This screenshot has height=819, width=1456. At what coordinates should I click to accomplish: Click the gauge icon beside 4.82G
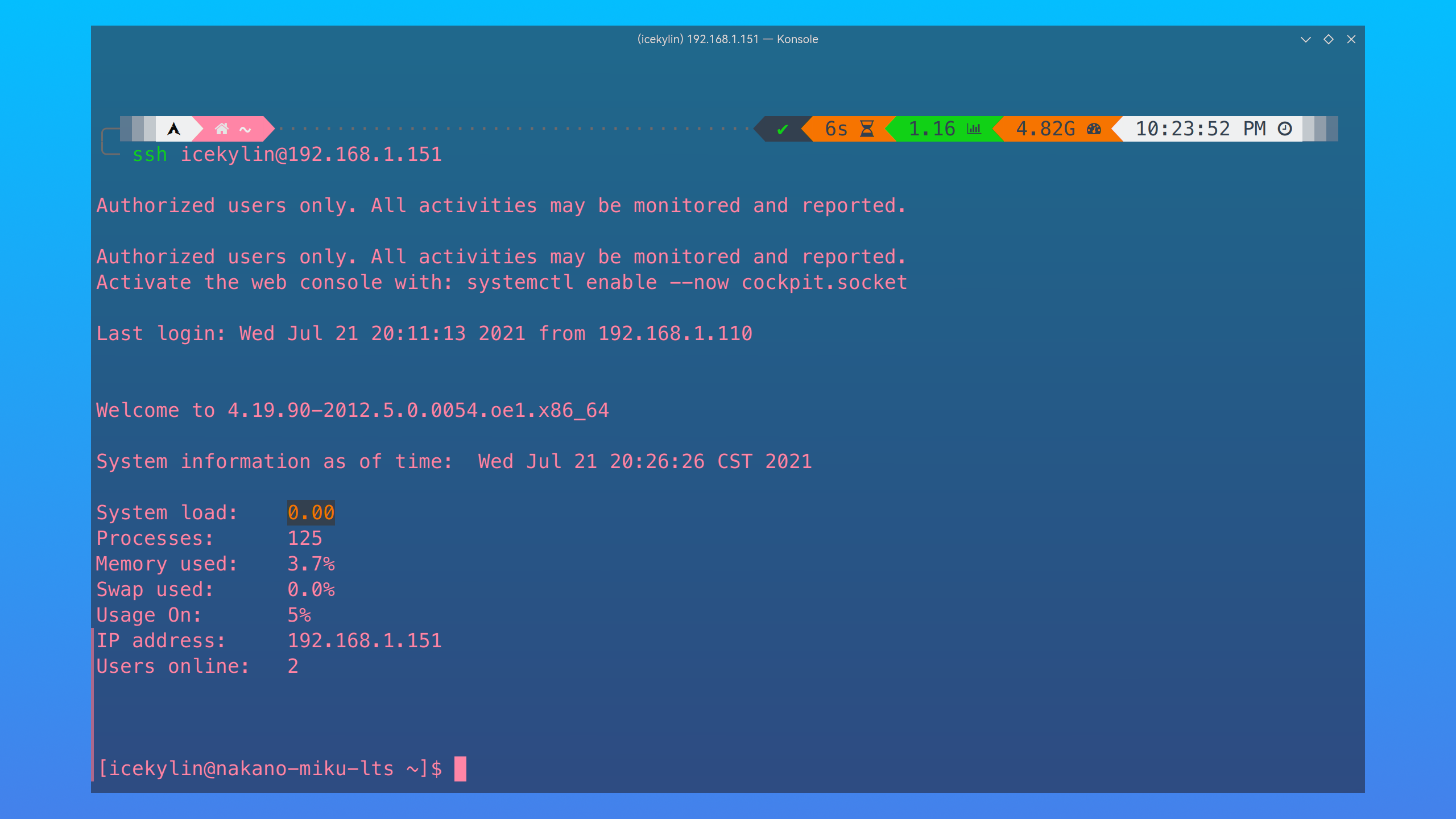[1094, 129]
